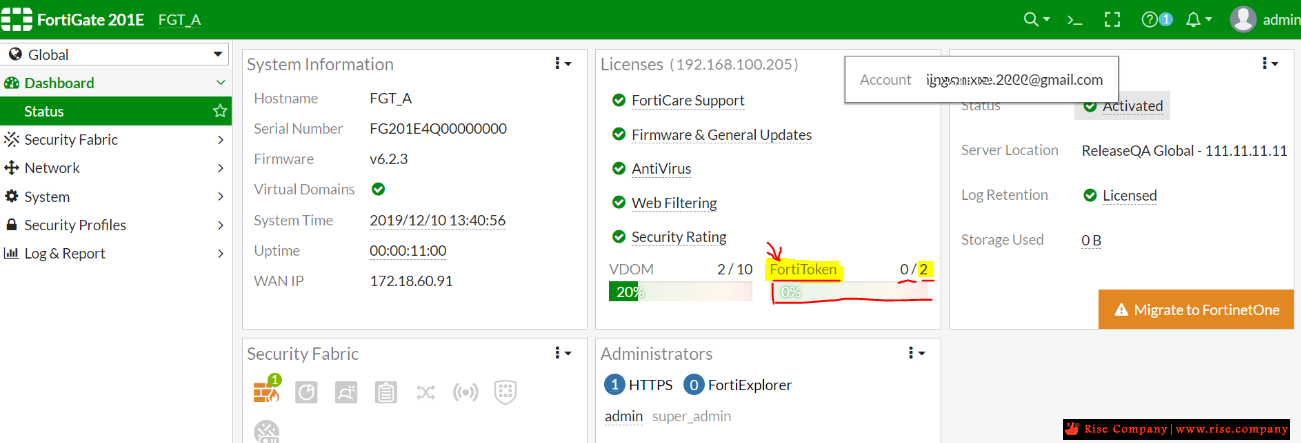The height and width of the screenshot is (443, 1301).
Task: Click WAN IP 172.18.60.91
Action: 411,281
